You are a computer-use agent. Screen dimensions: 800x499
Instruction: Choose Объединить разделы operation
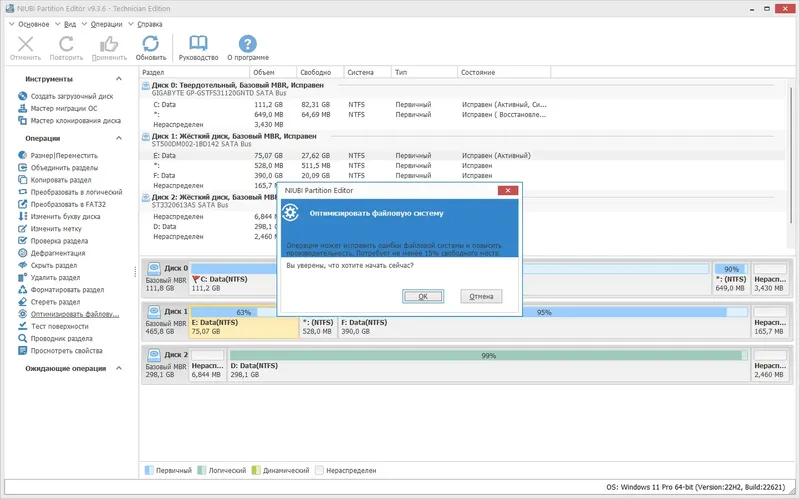click(58, 167)
